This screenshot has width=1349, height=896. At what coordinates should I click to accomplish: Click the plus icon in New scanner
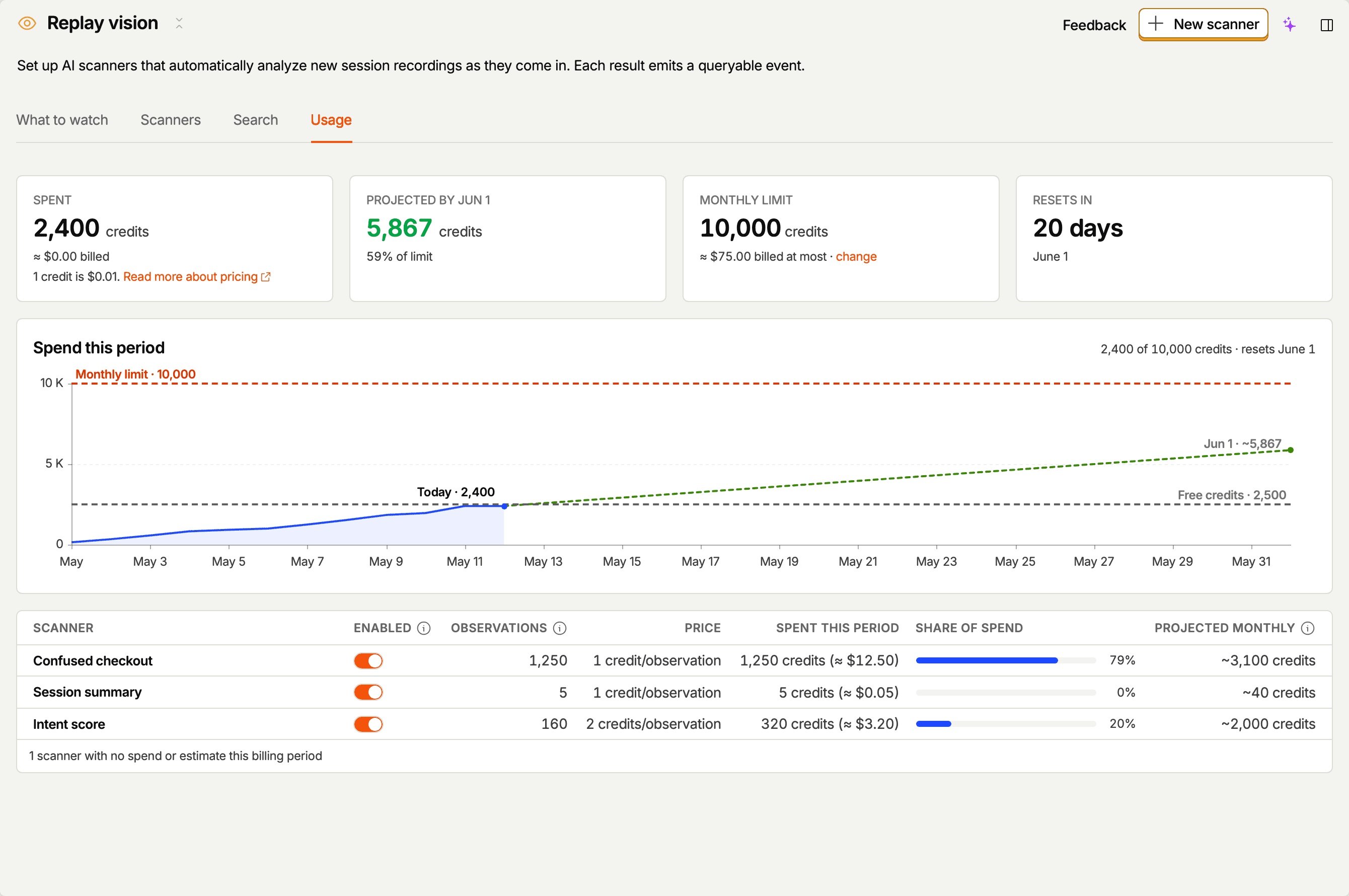point(1155,24)
